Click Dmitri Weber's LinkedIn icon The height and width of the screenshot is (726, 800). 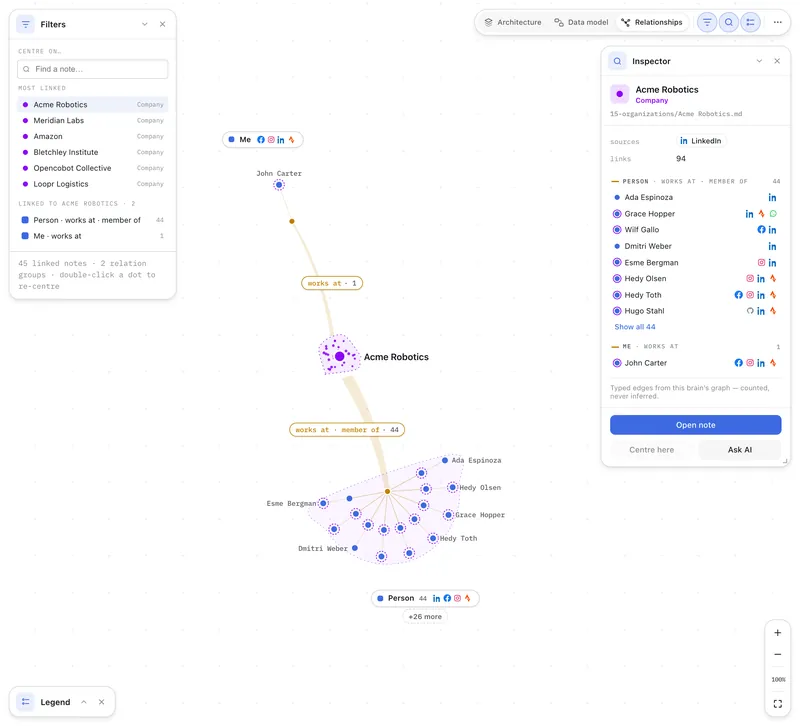(x=772, y=246)
